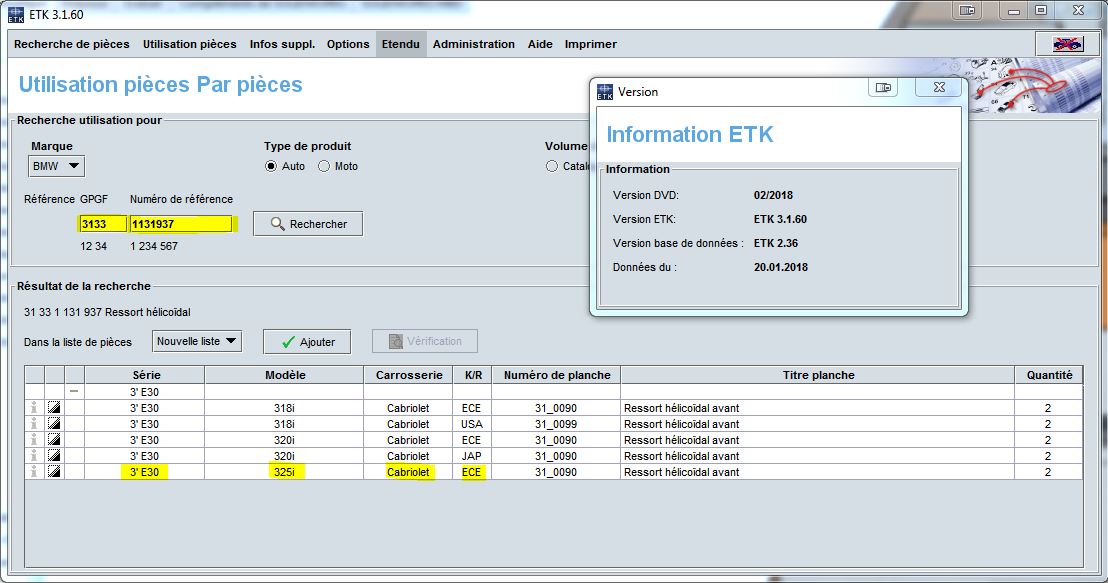Click the Titre planche column header

tap(818, 375)
